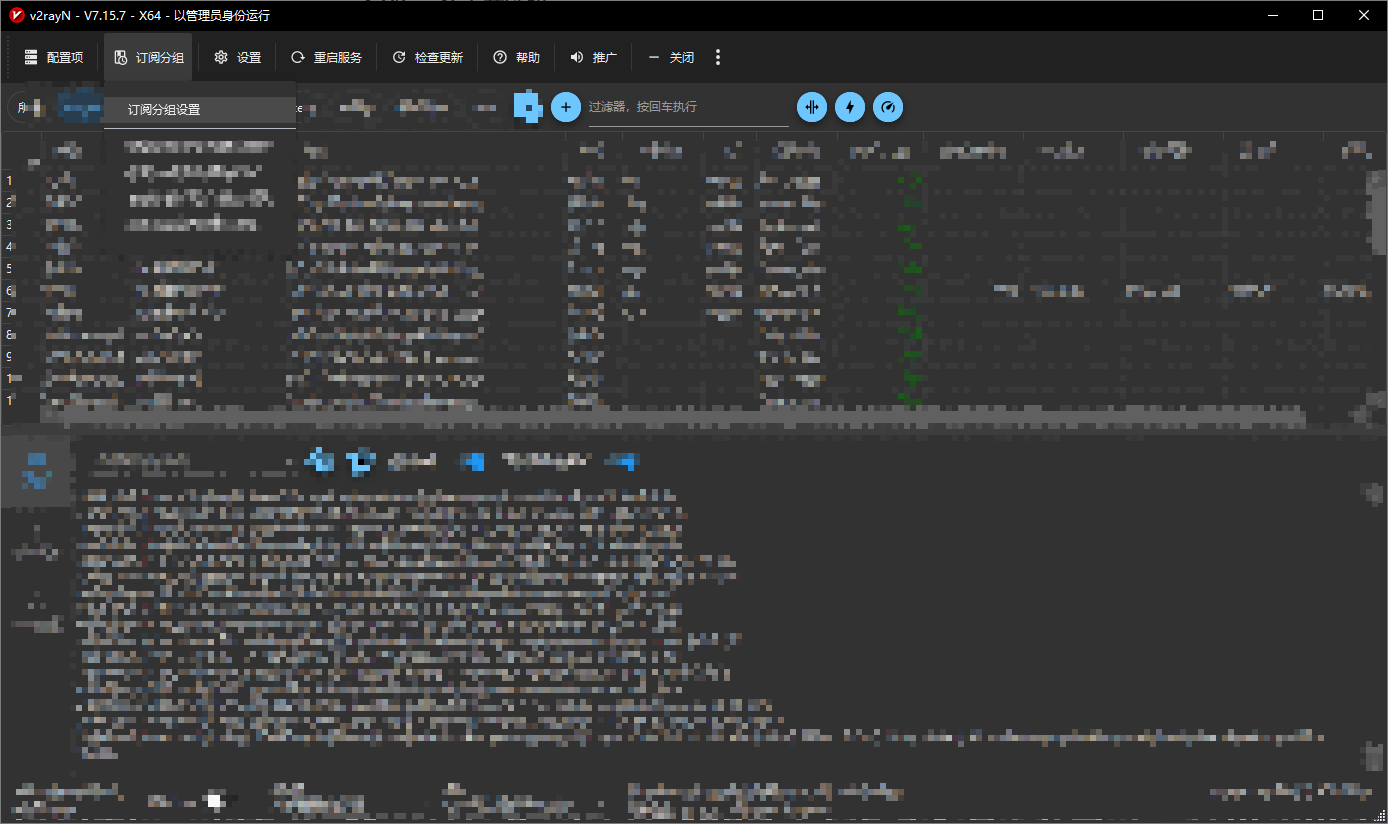
Task: Click the 重启服务 restart icon
Action: click(x=298, y=58)
